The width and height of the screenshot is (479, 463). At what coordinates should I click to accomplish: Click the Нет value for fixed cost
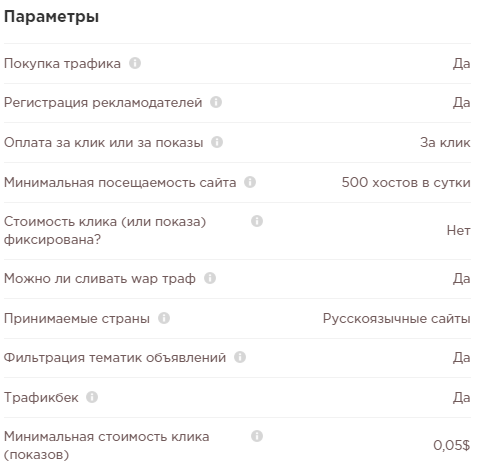pos(459,230)
